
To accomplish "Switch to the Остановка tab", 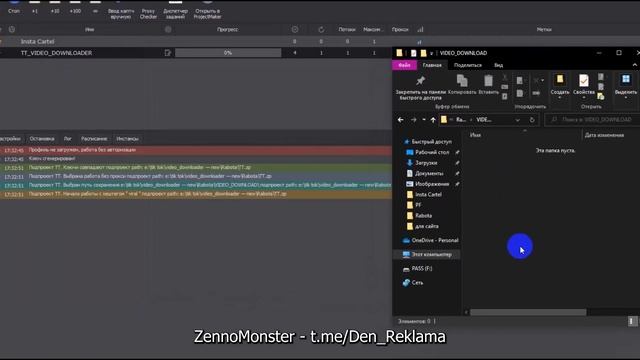I will pos(42,139).
